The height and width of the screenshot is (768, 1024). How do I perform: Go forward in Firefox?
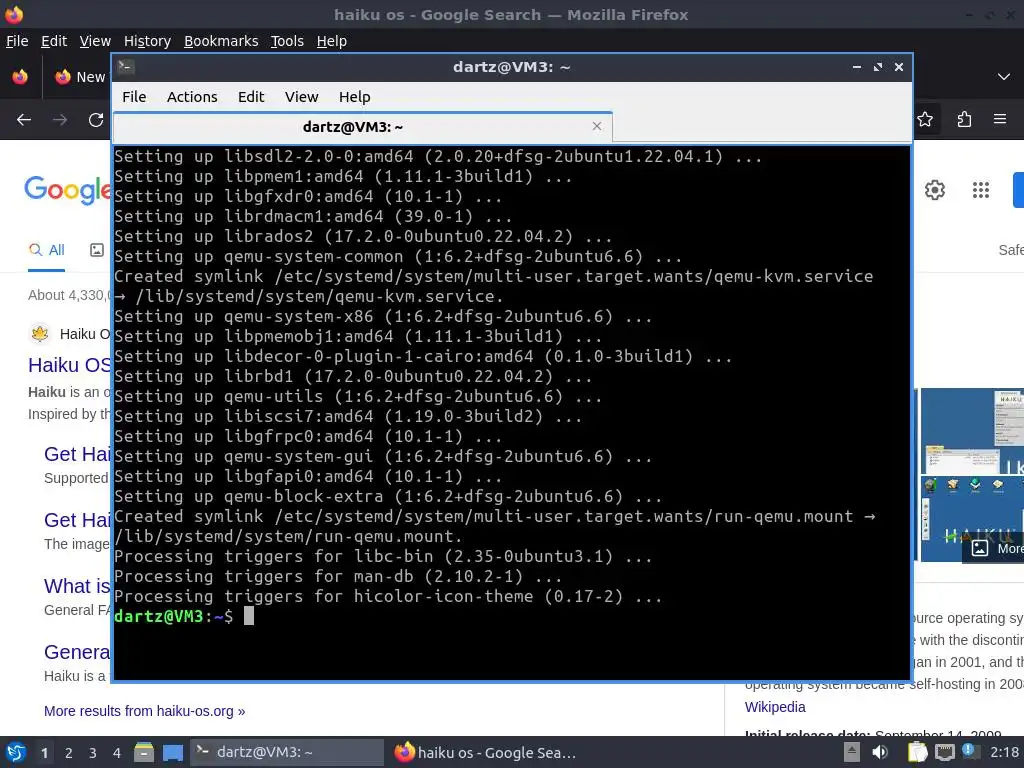60,120
